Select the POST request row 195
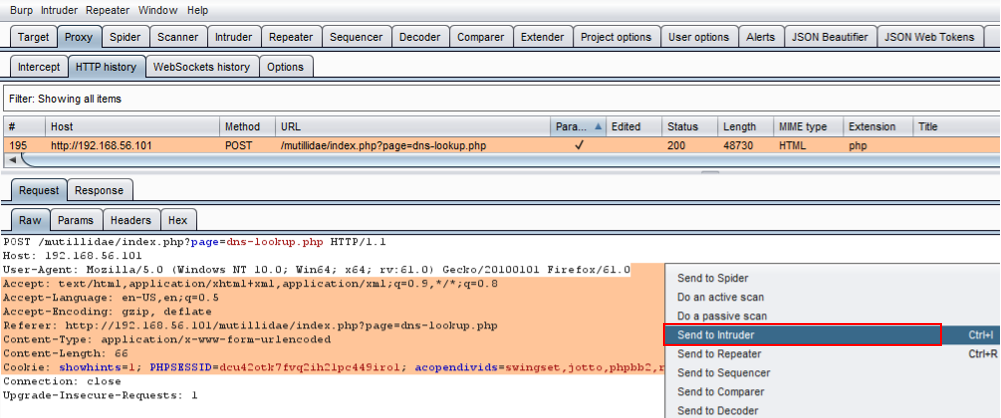 300,145
